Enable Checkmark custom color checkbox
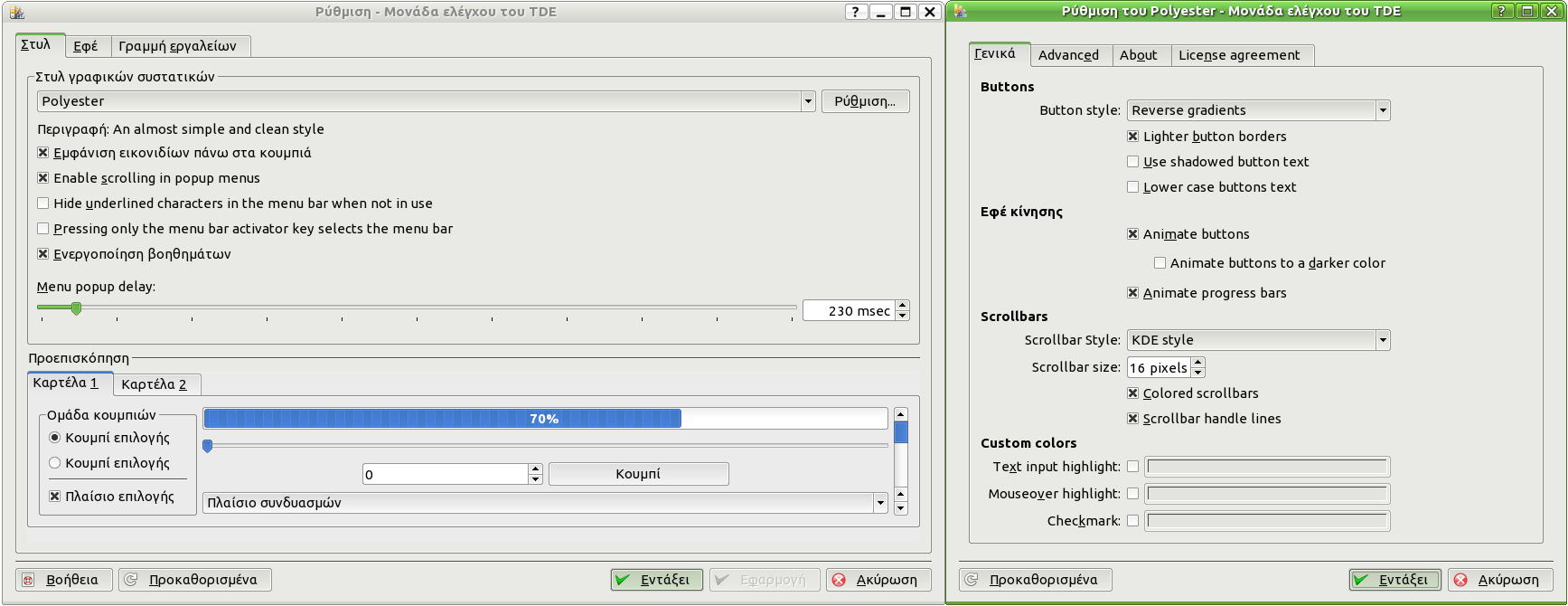 pos(1132,521)
